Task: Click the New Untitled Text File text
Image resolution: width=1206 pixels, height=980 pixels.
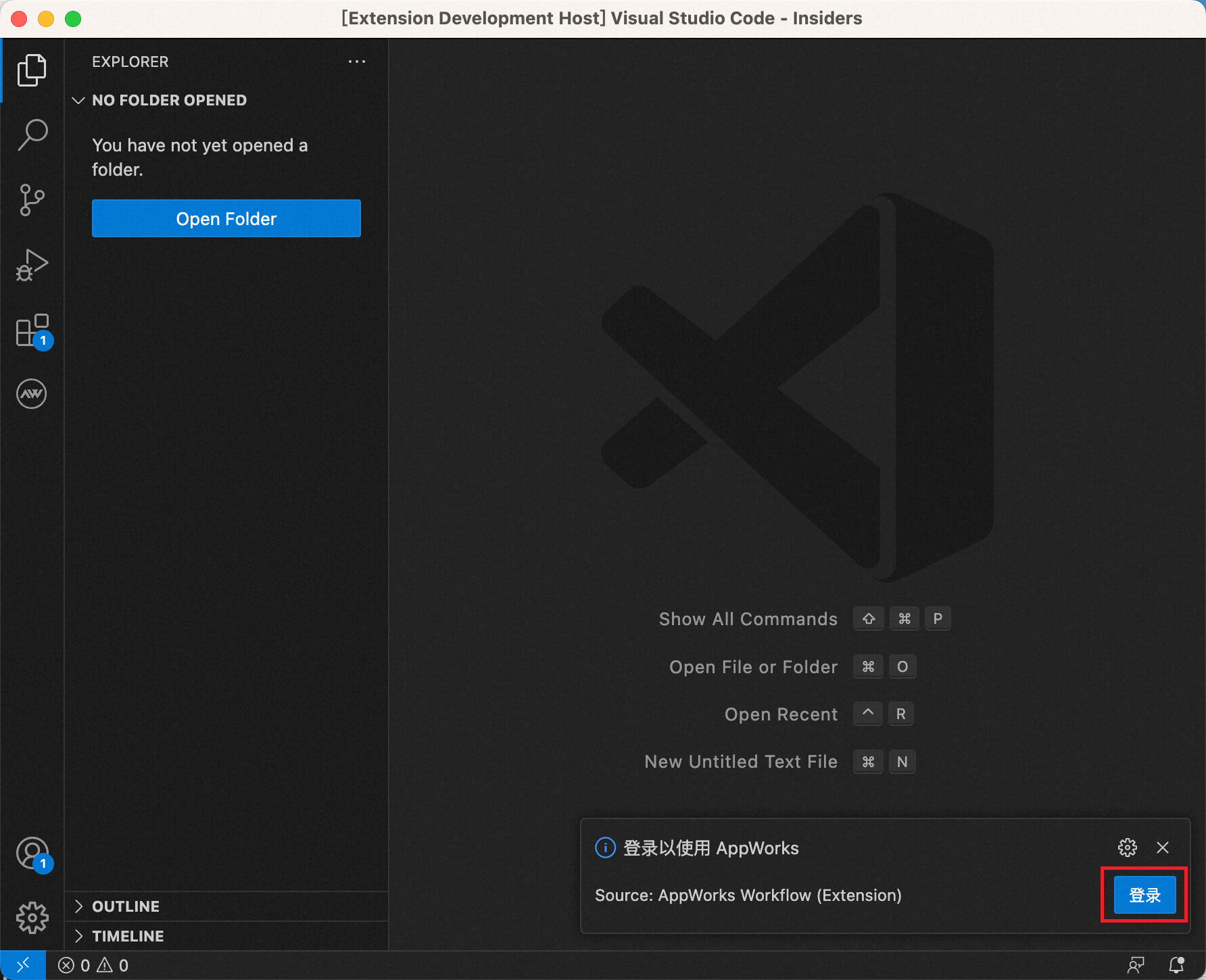Action: (741, 762)
